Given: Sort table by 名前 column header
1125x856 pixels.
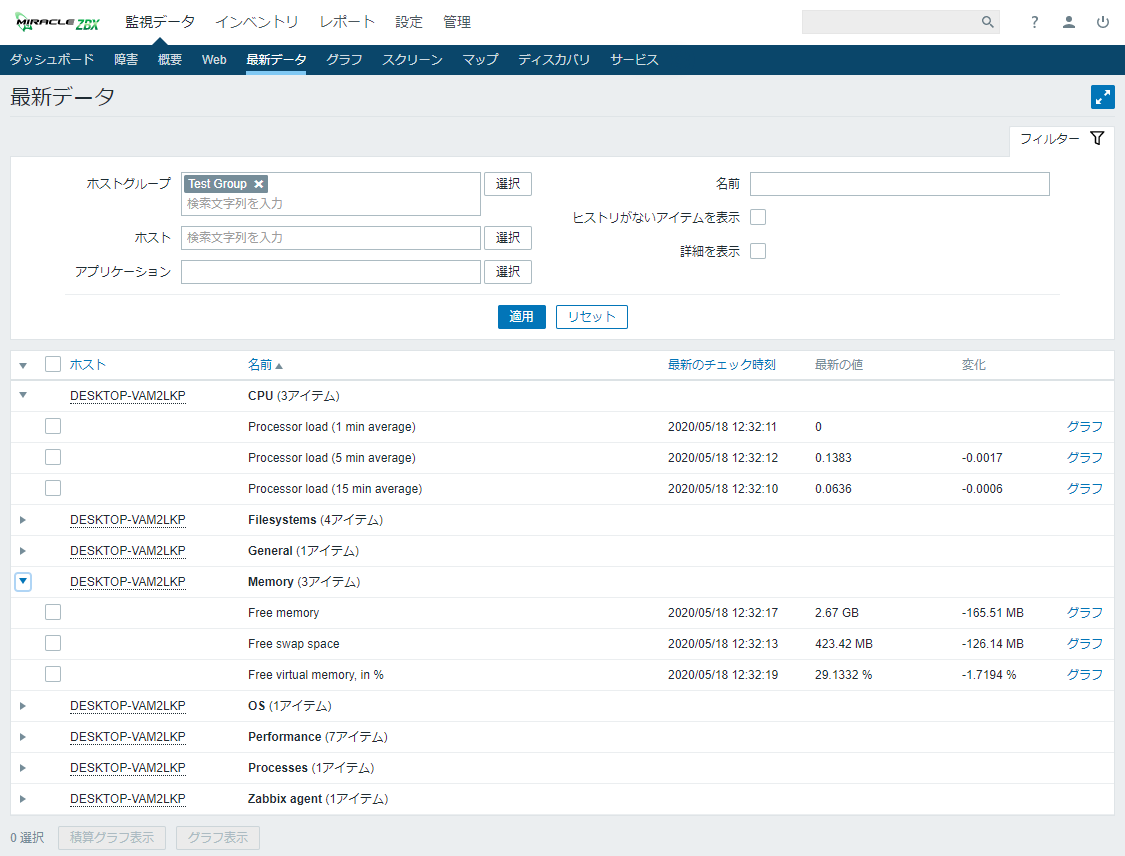Looking at the screenshot, I should click(x=260, y=365).
